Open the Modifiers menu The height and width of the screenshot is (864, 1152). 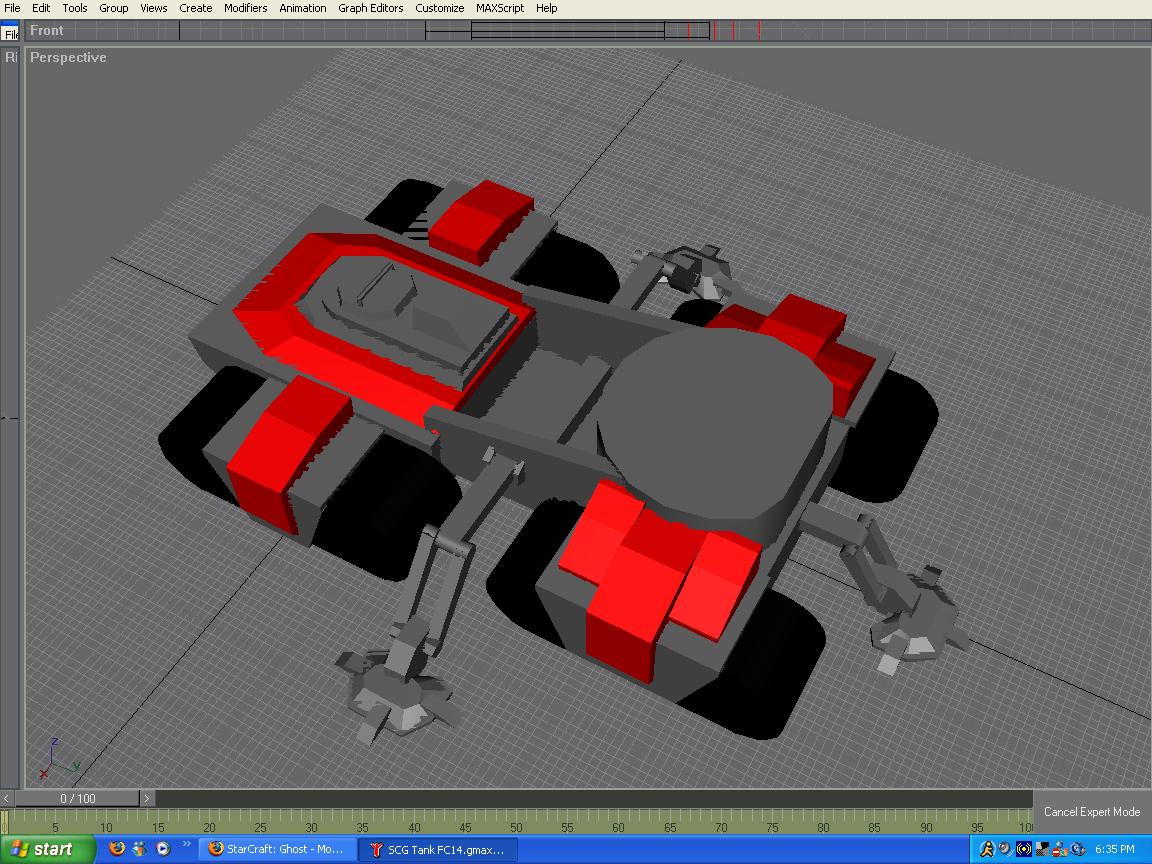(245, 8)
